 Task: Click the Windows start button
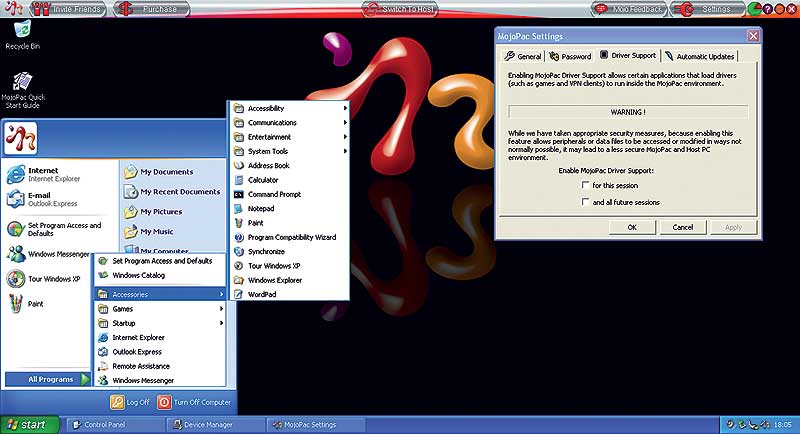click(30, 424)
